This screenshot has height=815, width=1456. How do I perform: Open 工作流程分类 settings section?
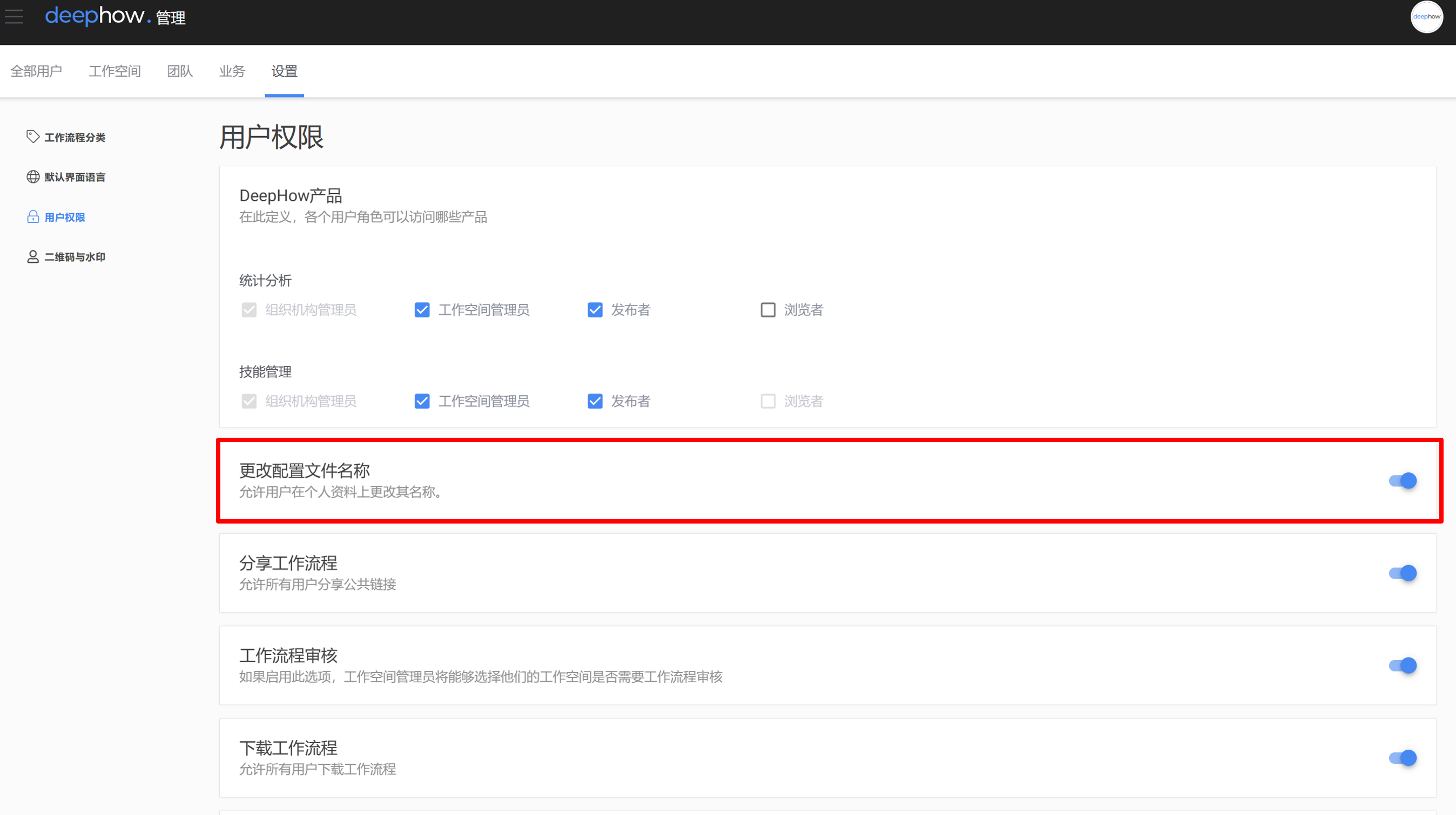tap(66, 137)
